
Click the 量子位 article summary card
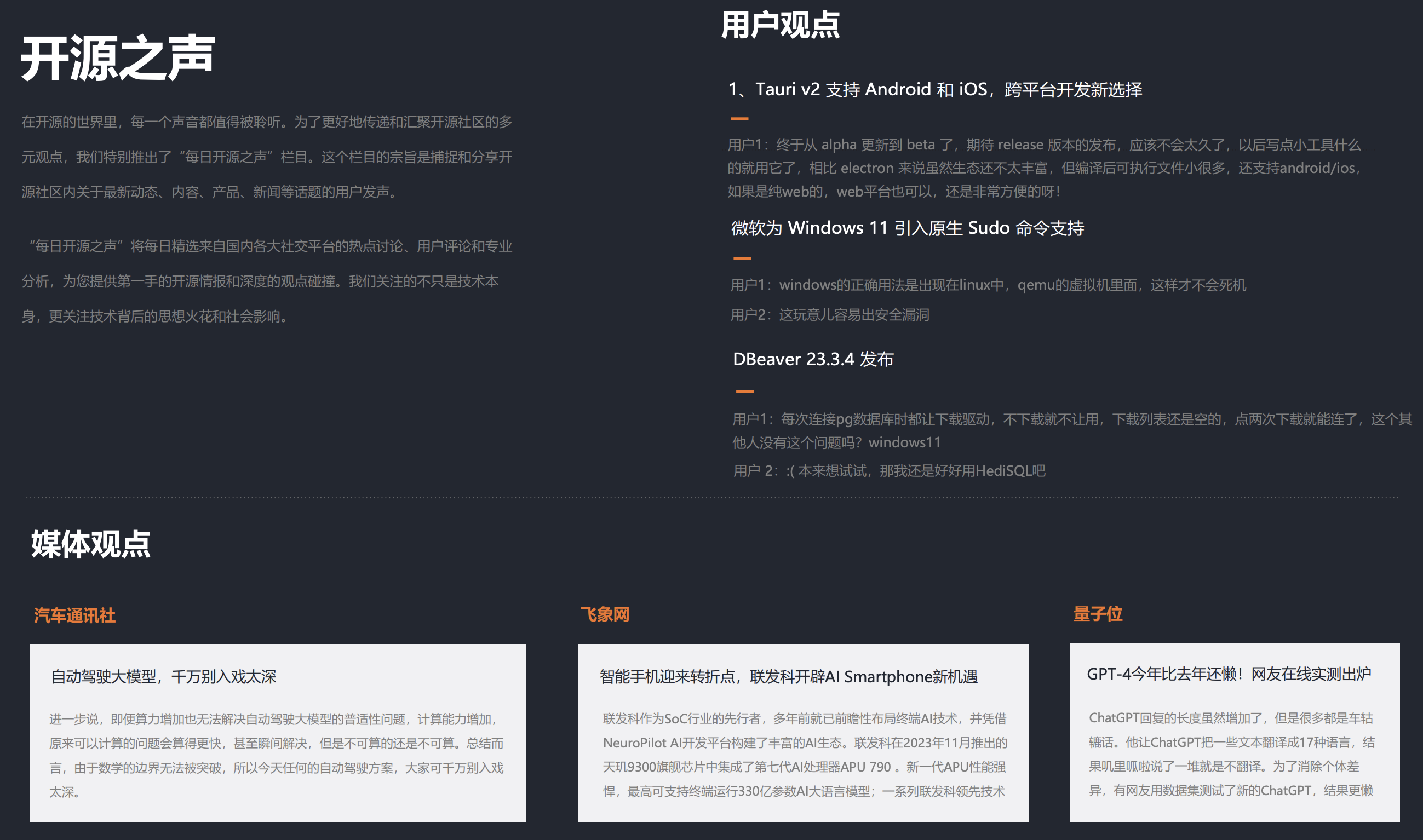pyautogui.click(x=1231, y=754)
